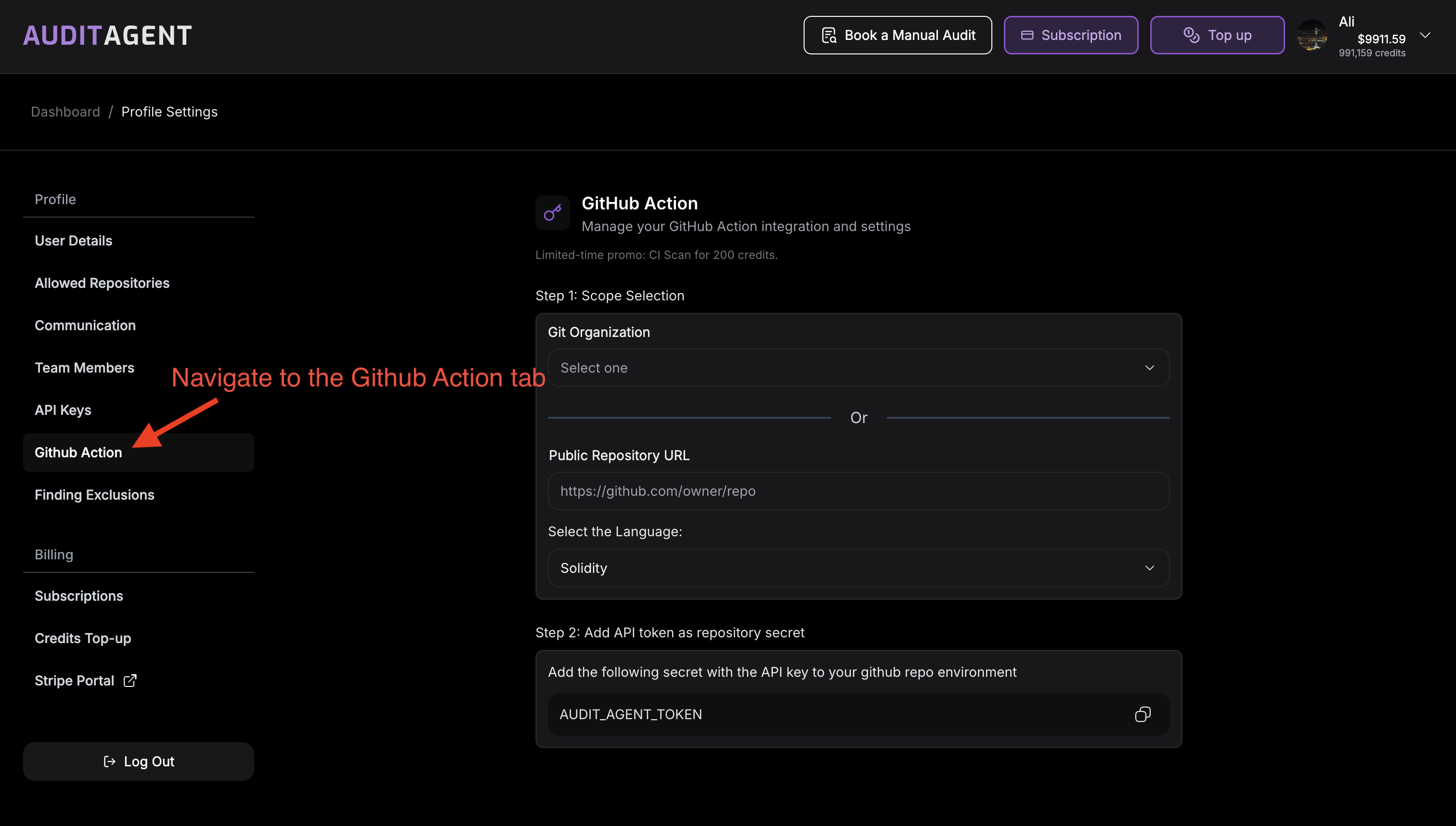
Task: Switch to the User Details tab
Action: [x=73, y=241]
